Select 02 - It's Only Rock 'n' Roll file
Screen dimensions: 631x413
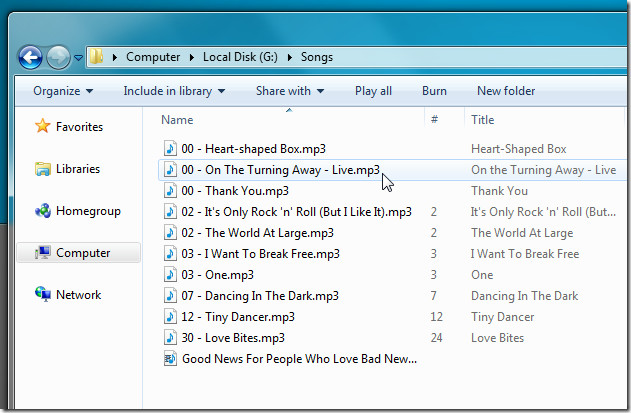(296, 212)
